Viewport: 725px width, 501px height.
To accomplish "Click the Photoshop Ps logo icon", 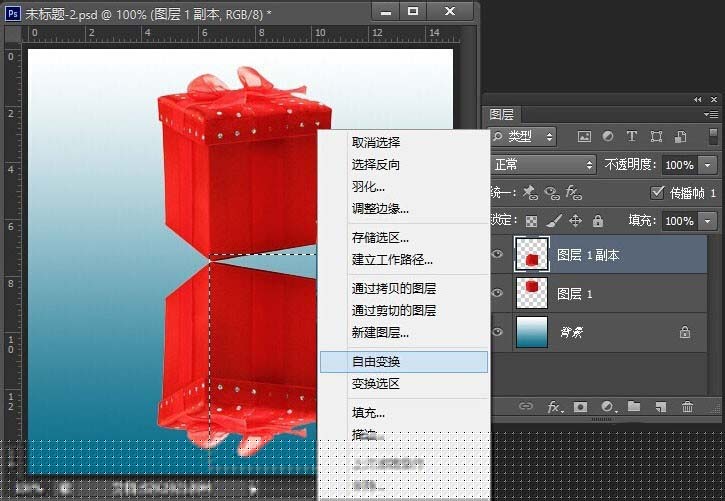I will click(x=12, y=13).
